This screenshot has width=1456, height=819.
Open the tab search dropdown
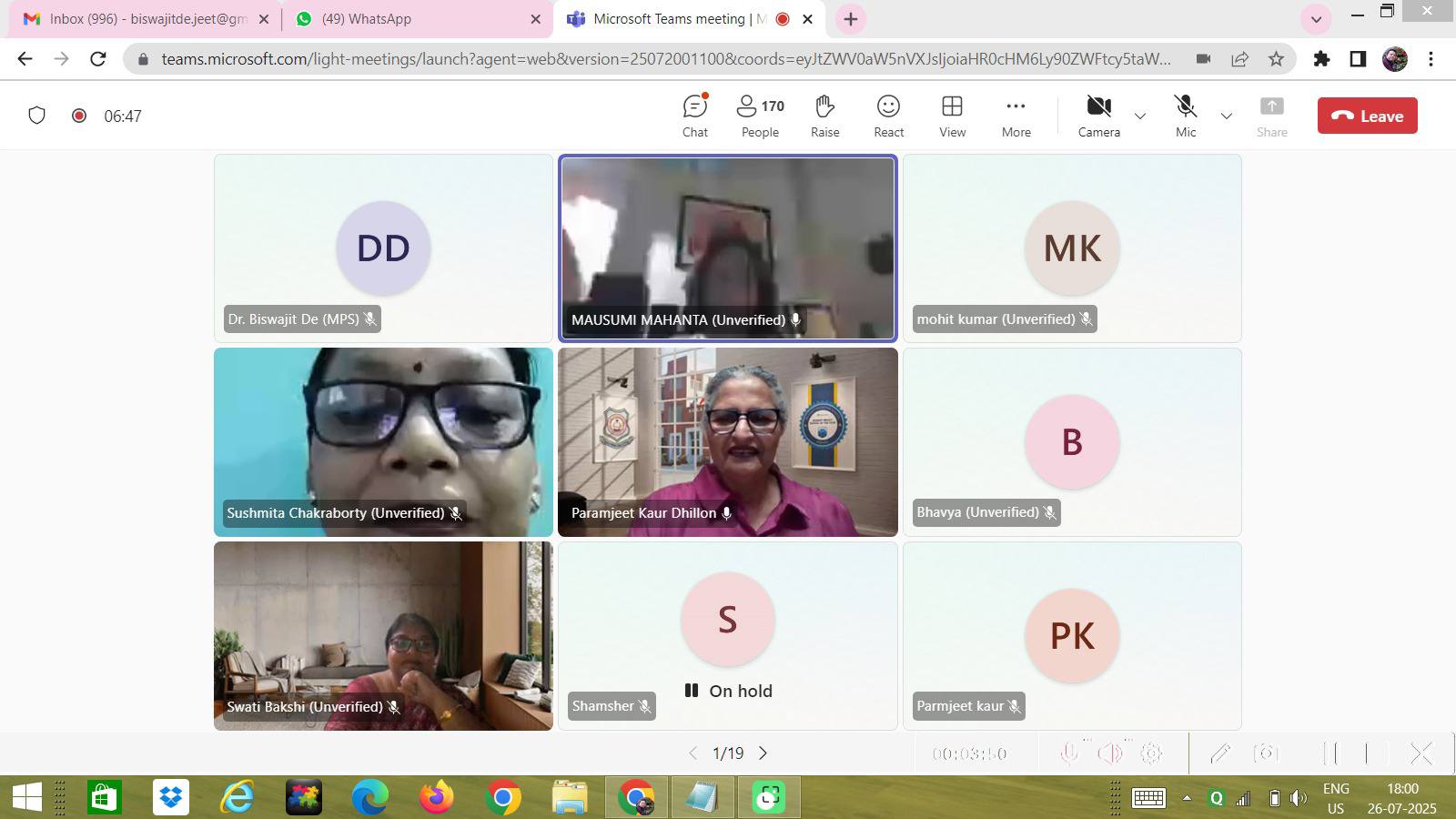tap(1316, 19)
